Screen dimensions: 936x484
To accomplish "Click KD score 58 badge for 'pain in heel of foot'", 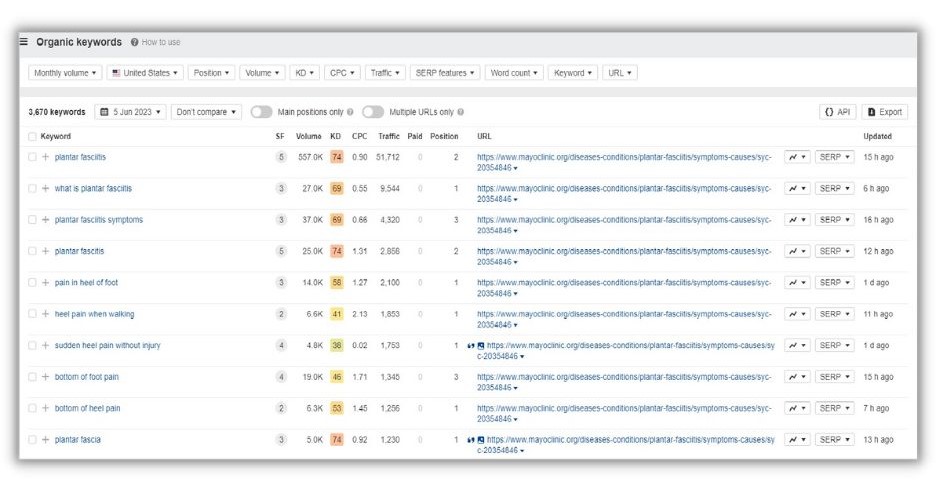I will pyautogui.click(x=337, y=282).
